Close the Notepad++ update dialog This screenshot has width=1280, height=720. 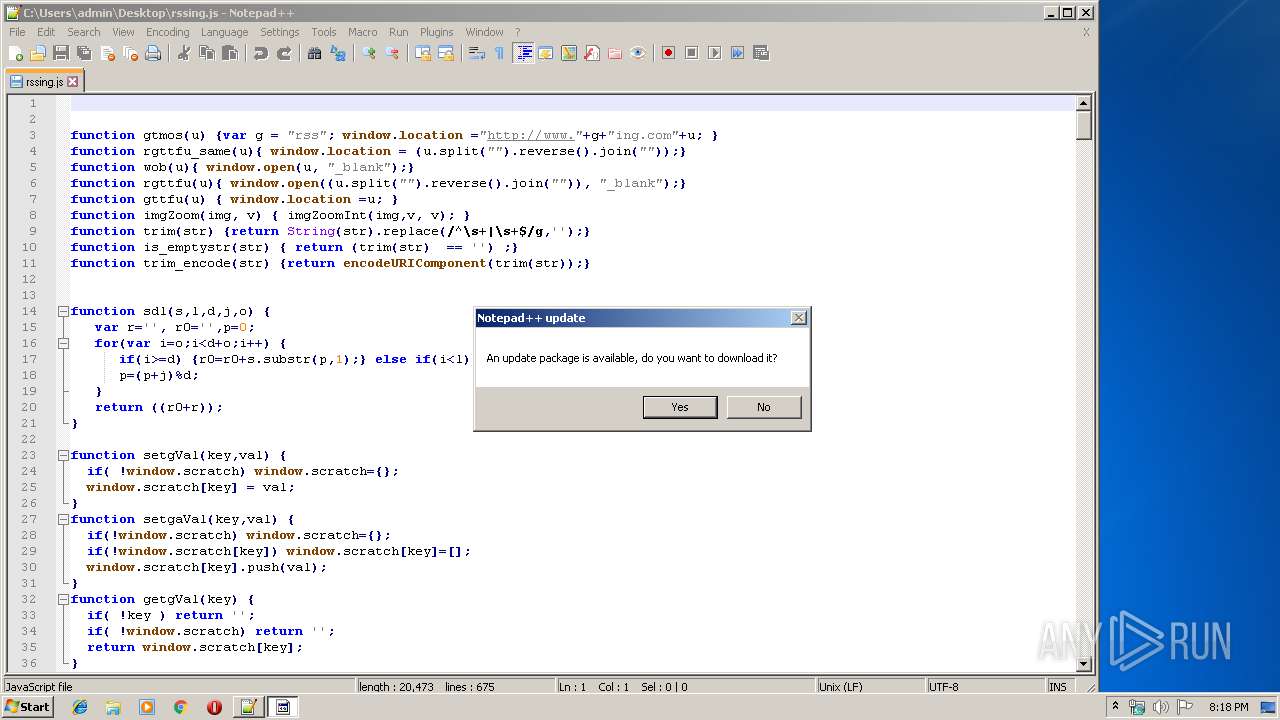[798, 318]
